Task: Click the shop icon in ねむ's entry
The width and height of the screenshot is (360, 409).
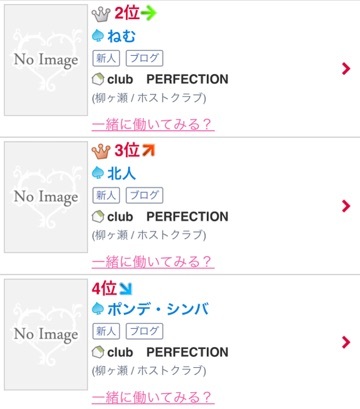Action: [98, 79]
